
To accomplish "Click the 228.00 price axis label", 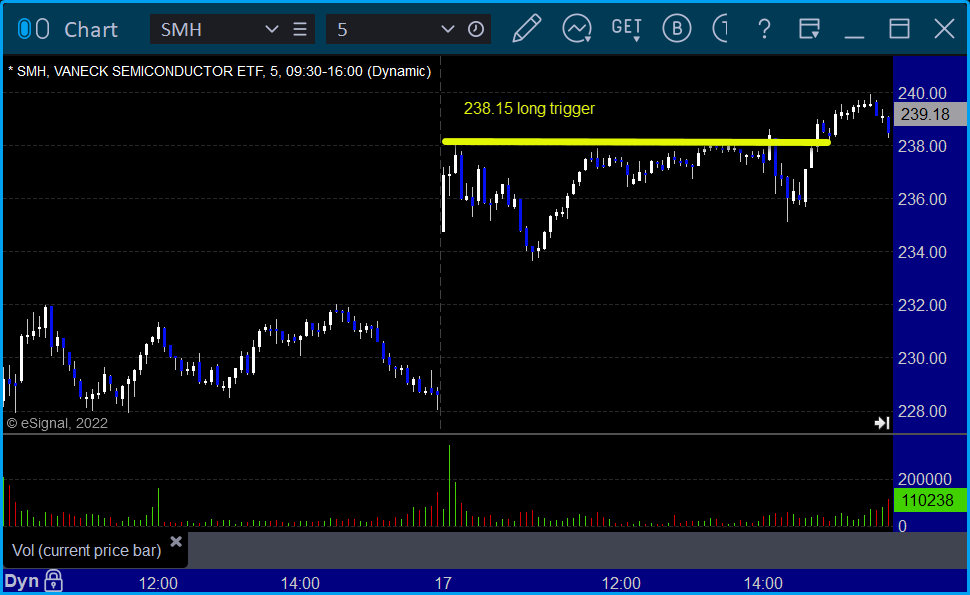I will pos(922,411).
